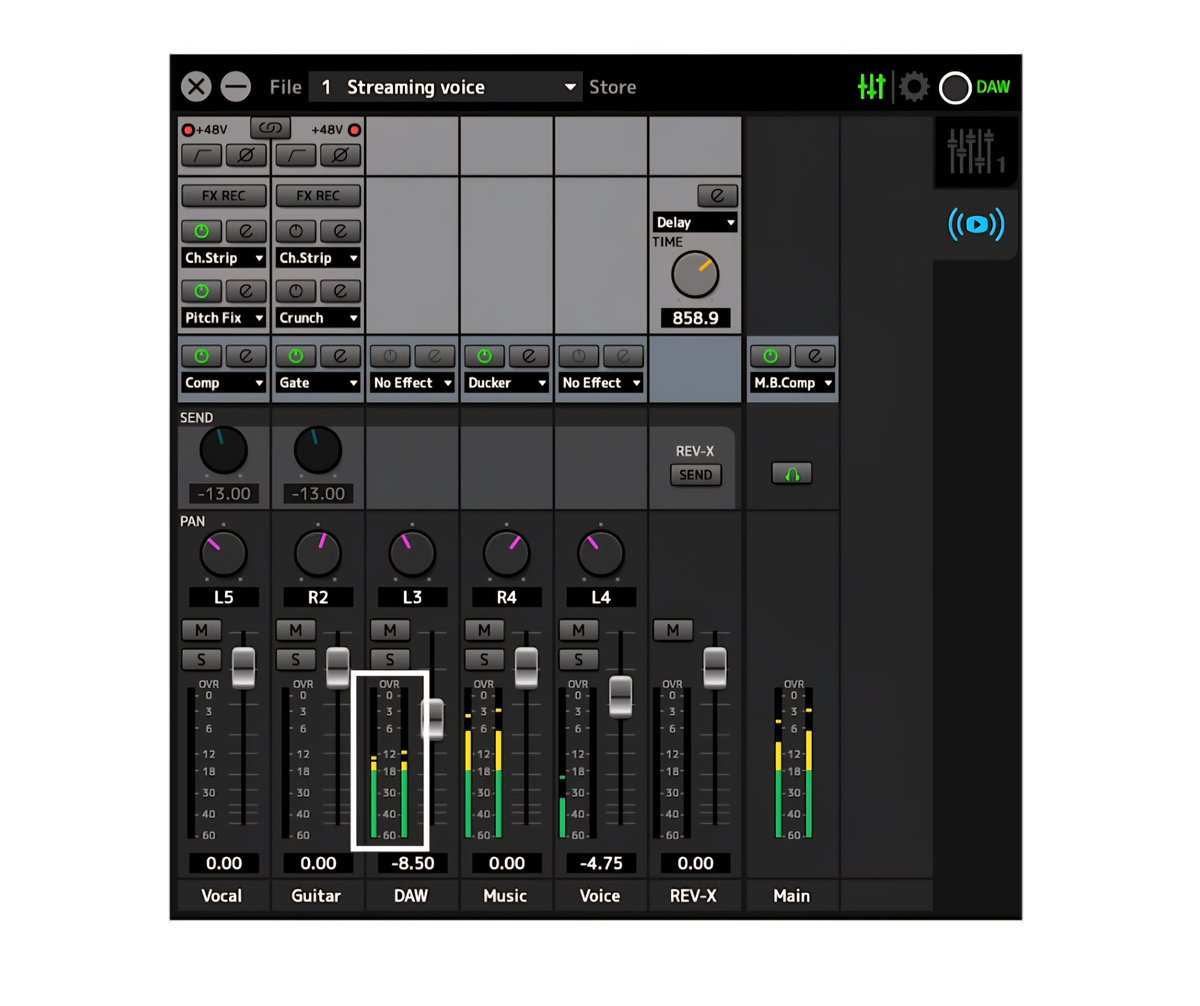Image resolution: width=1200 pixels, height=1006 pixels.
Task: Toggle the high-pass filter on Guitar channel
Action: click(x=296, y=156)
